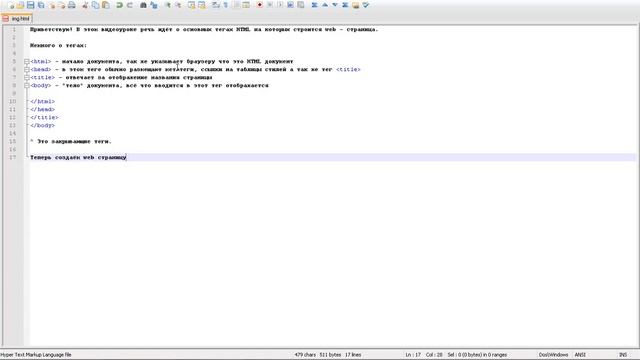This screenshot has height=360, width=640.
Task: Click the Close All documents icon
Action: [61, 5]
